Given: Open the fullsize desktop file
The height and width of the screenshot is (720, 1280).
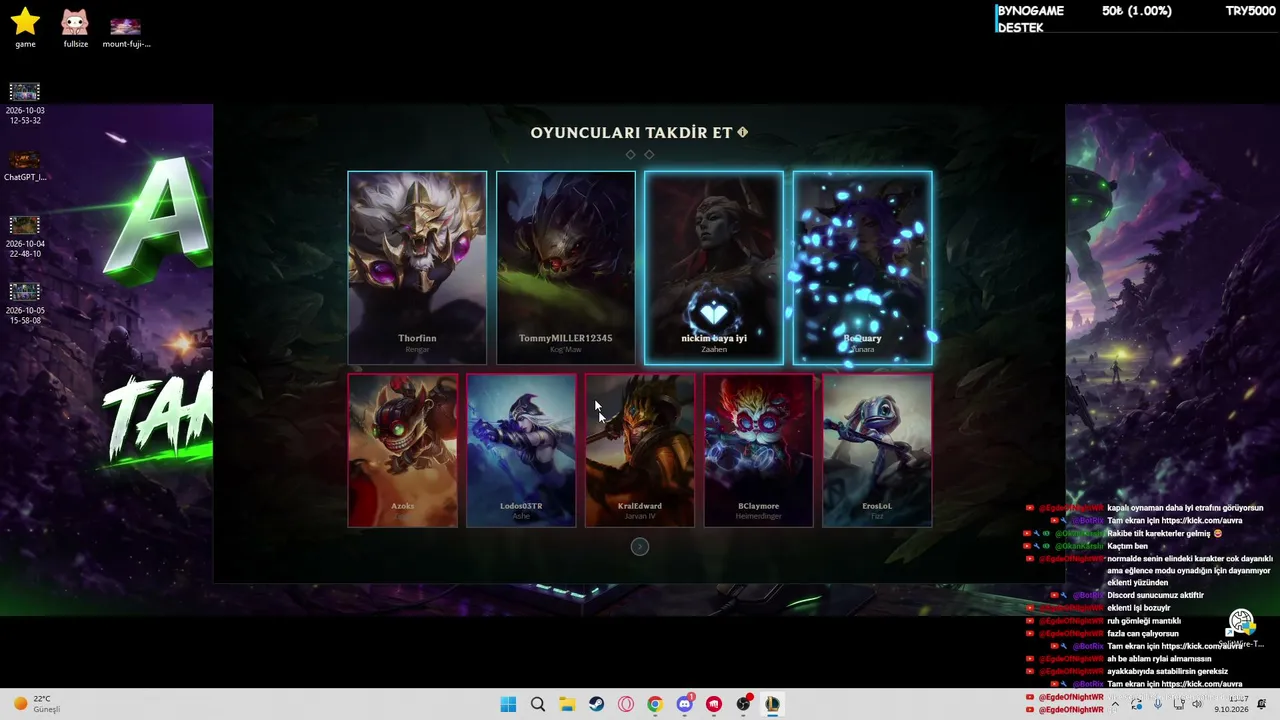Looking at the screenshot, I should 75,28.
